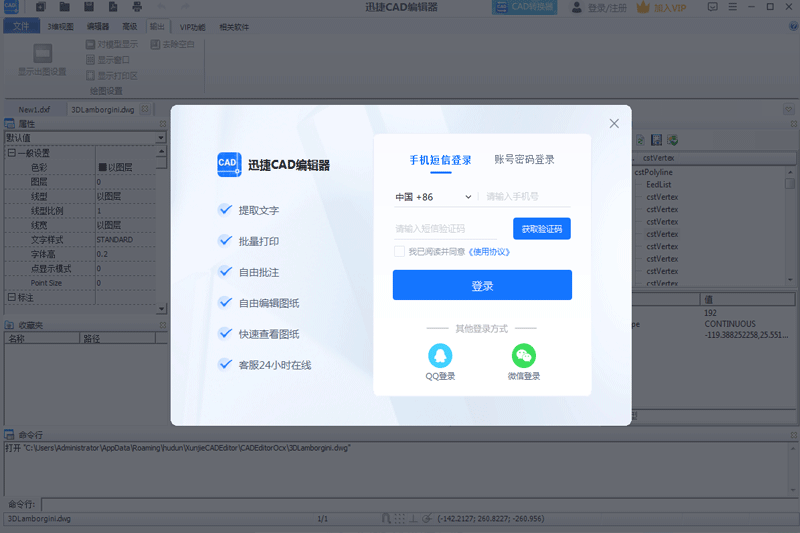Select the cstPolyline tree item
This screenshot has width=800, height=533.
click(x=654, y=172)
